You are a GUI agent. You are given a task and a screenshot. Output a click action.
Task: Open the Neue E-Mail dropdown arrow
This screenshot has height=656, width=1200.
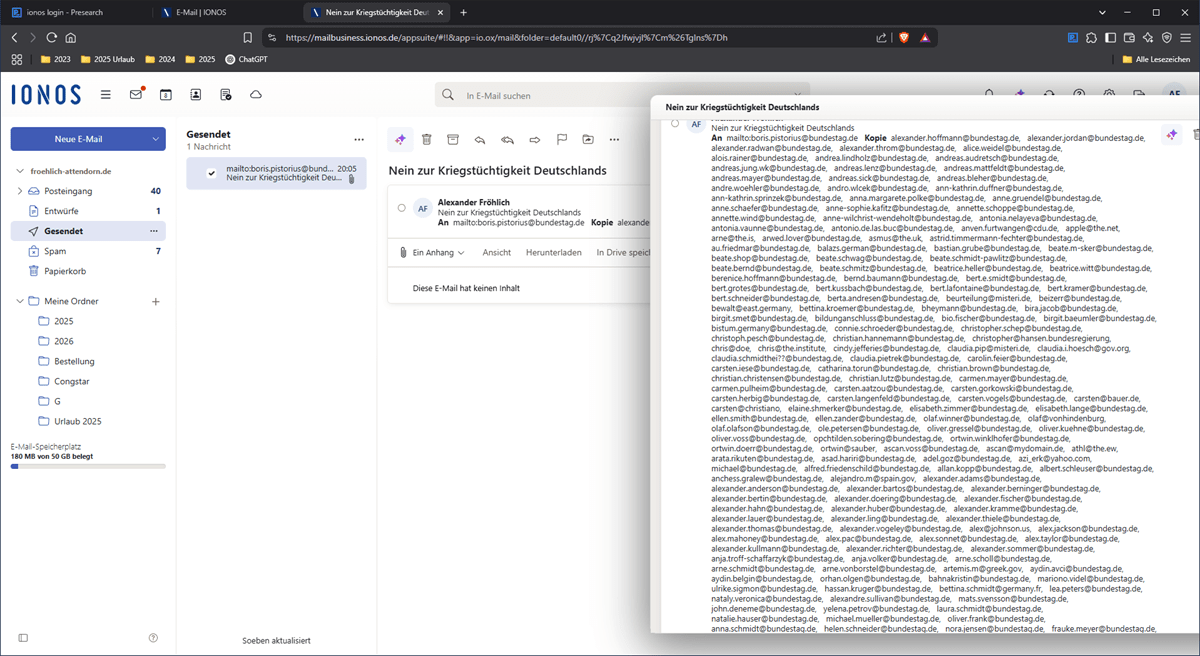tap(154, 139)
